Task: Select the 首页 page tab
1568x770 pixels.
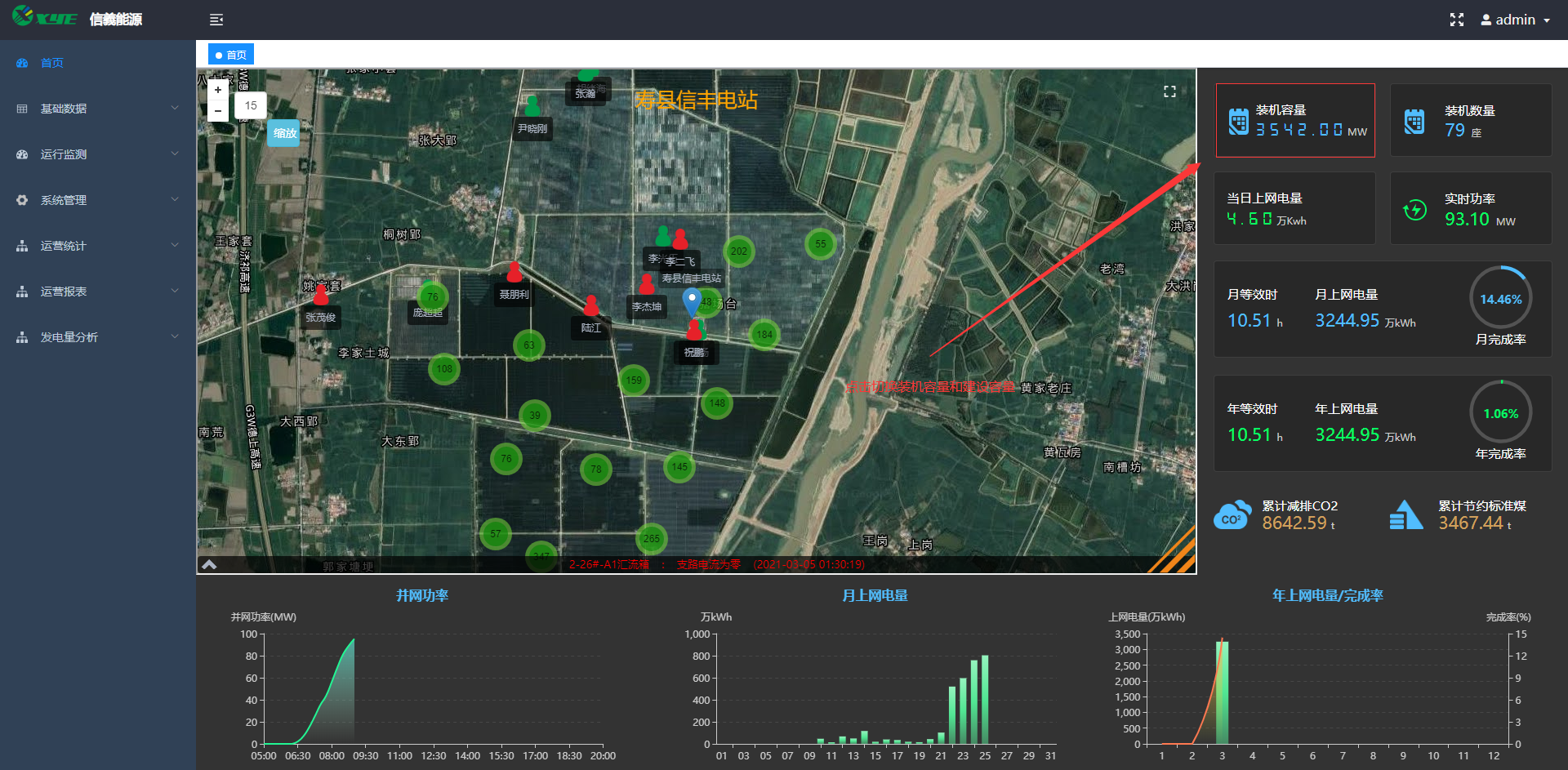Action: pyautogui.click(x=231, y=55)
